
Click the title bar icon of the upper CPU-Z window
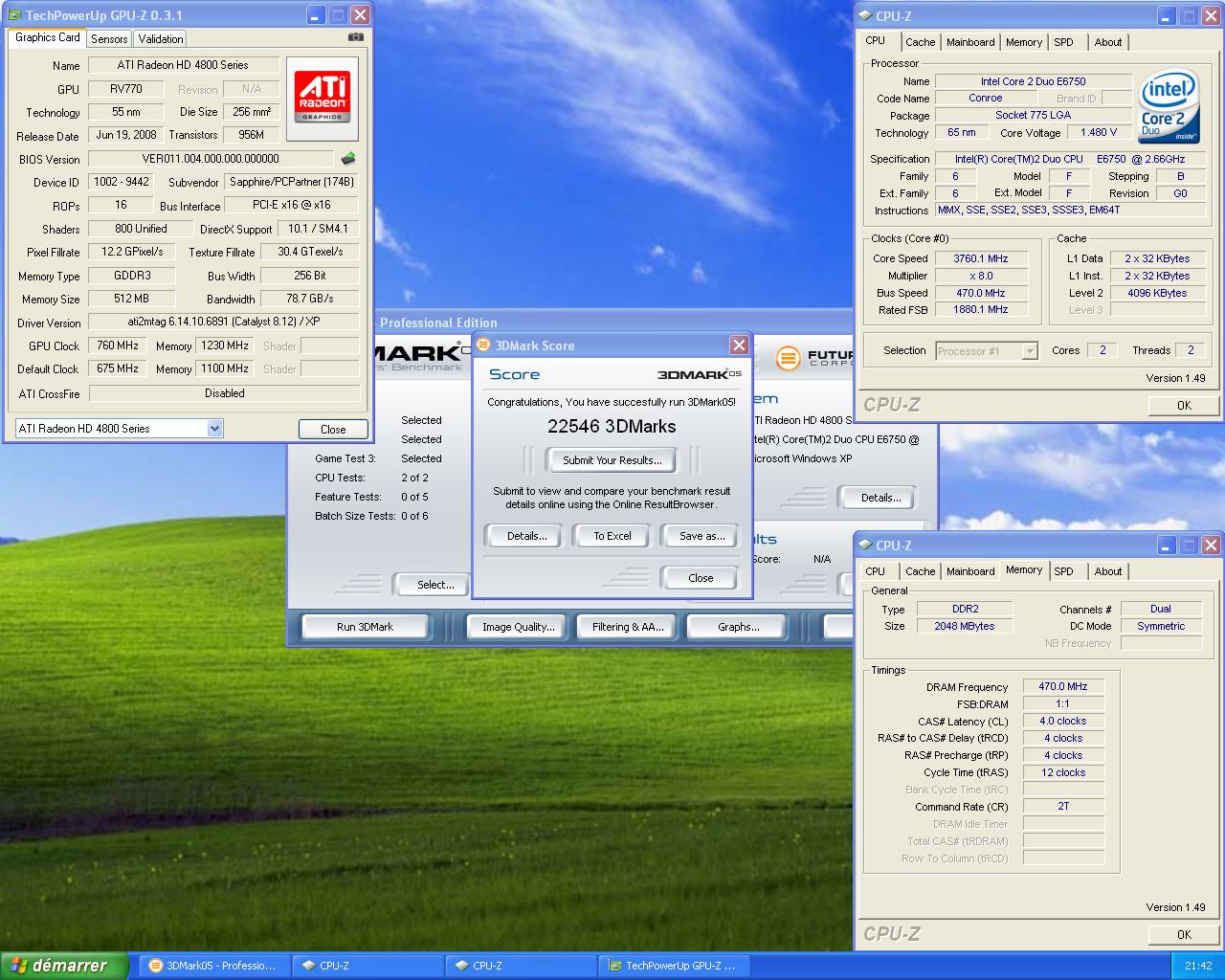pos(865,15)
